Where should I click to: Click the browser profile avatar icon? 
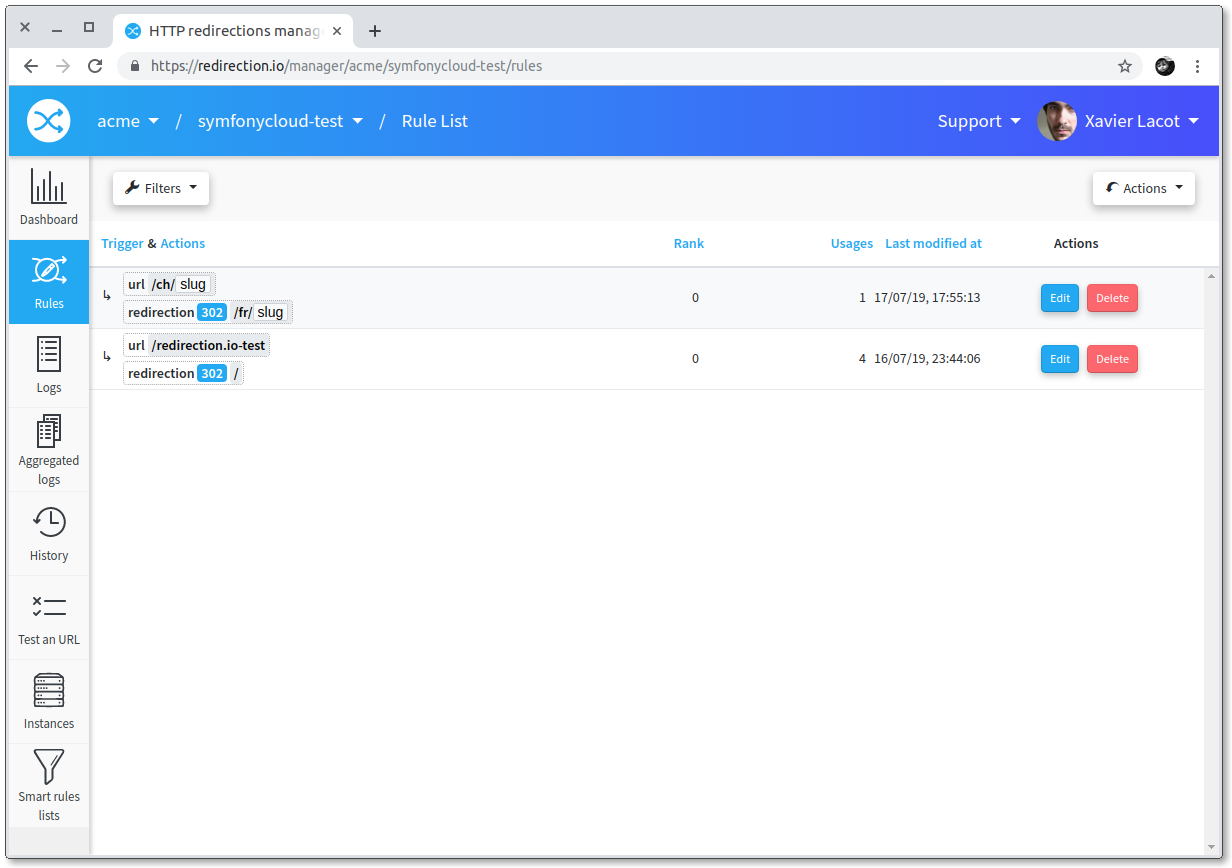click(1165, 66)
